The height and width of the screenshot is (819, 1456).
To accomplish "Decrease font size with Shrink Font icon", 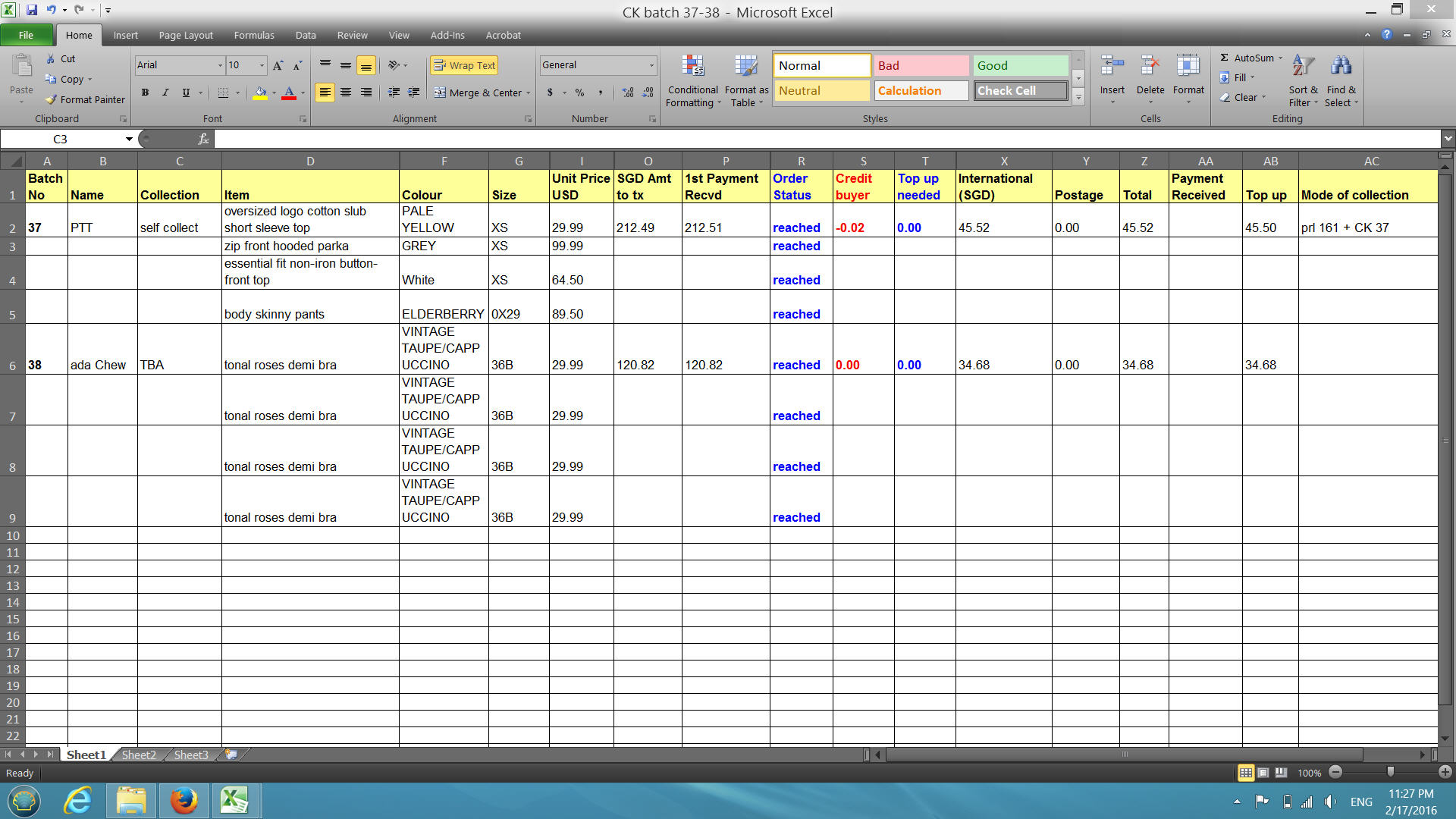I will 297,65.
